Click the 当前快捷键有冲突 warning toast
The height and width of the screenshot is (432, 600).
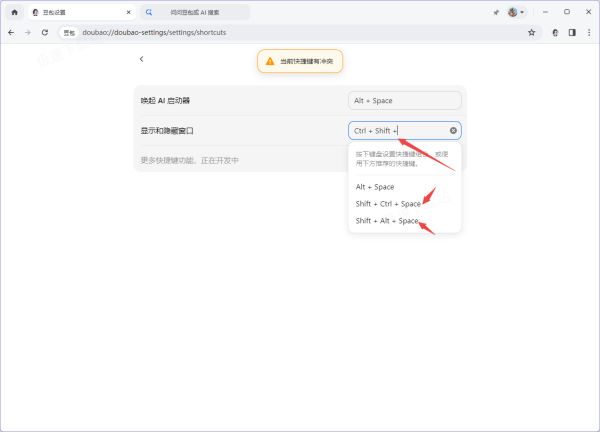[x=300, y=61]
